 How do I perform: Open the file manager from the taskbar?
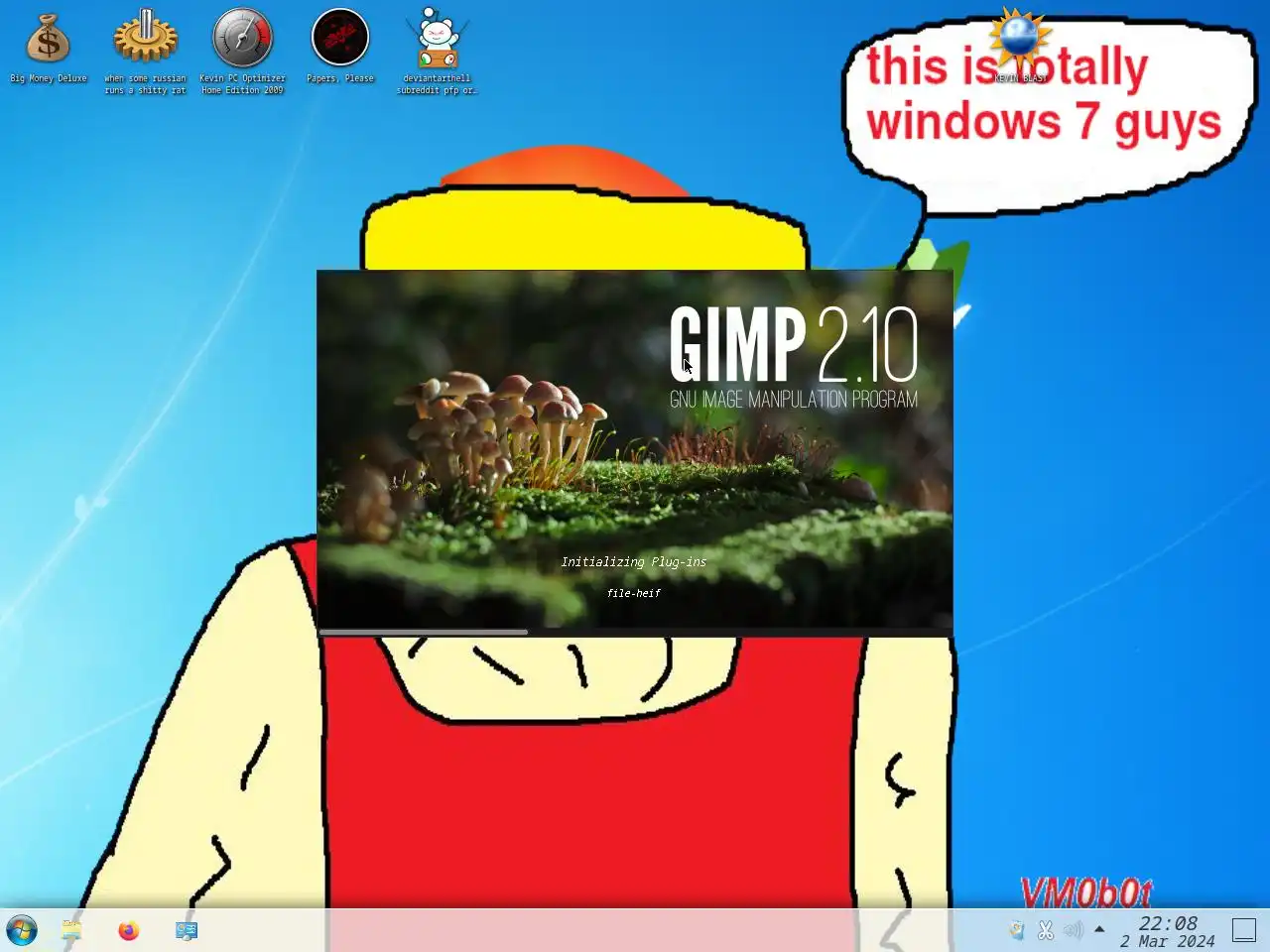click(71, 930)
